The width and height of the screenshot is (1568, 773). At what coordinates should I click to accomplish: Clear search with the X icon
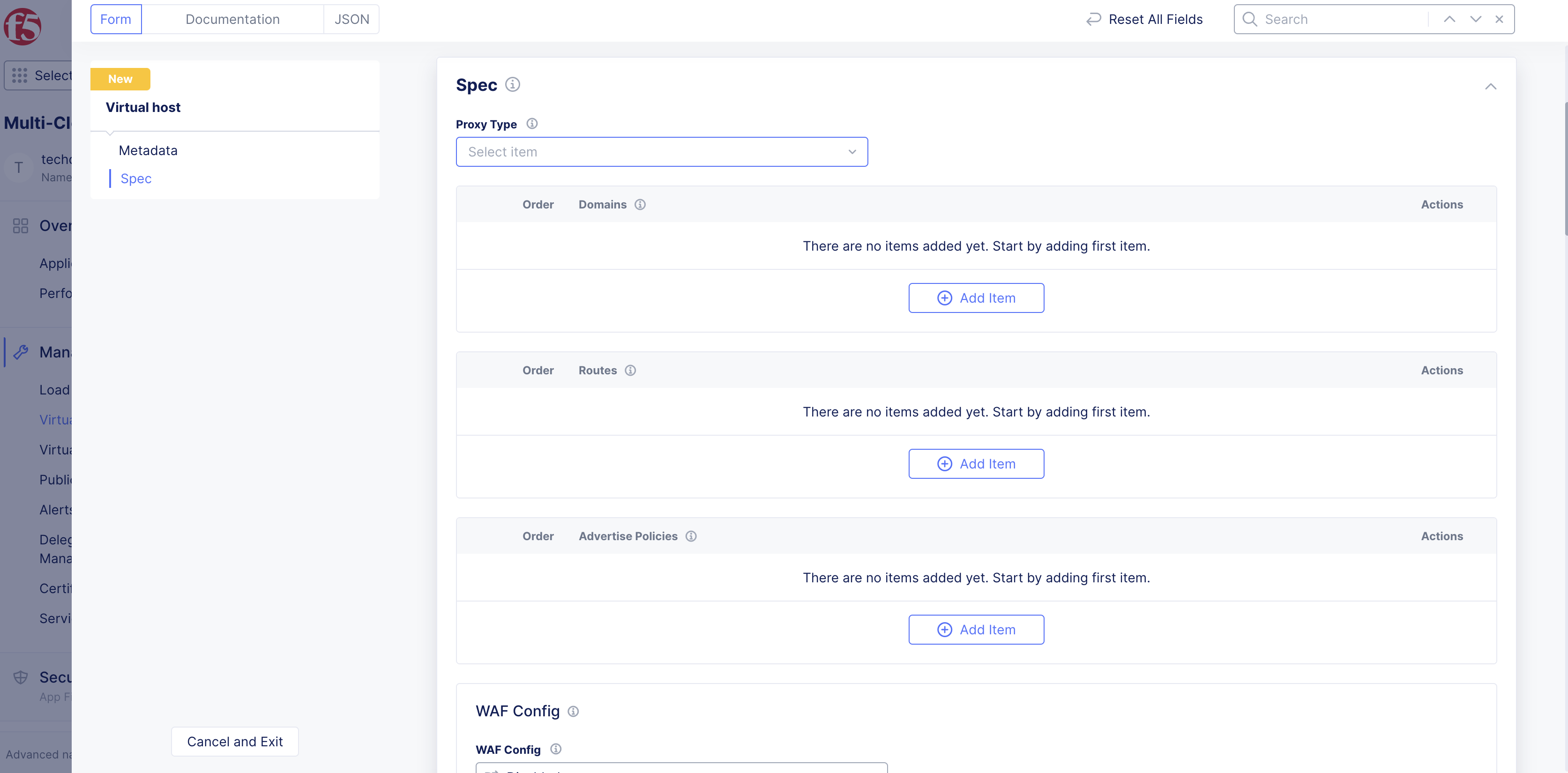(1499, 20)
